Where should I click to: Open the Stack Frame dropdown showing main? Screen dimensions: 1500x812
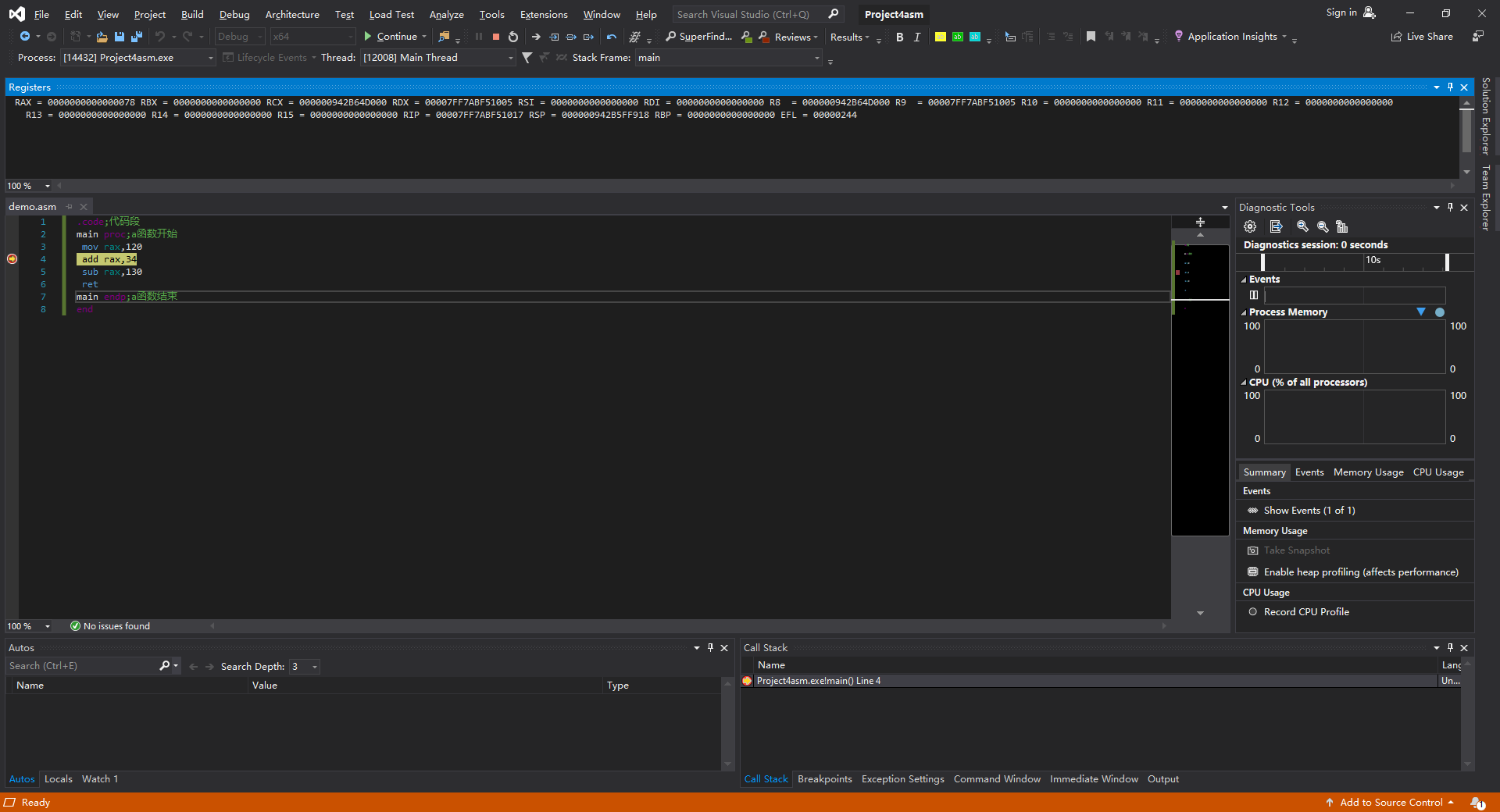pos(816,57)
